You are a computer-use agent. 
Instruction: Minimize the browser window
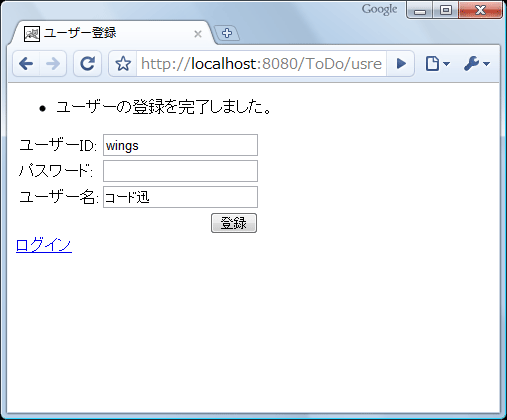tap(420, 10)
